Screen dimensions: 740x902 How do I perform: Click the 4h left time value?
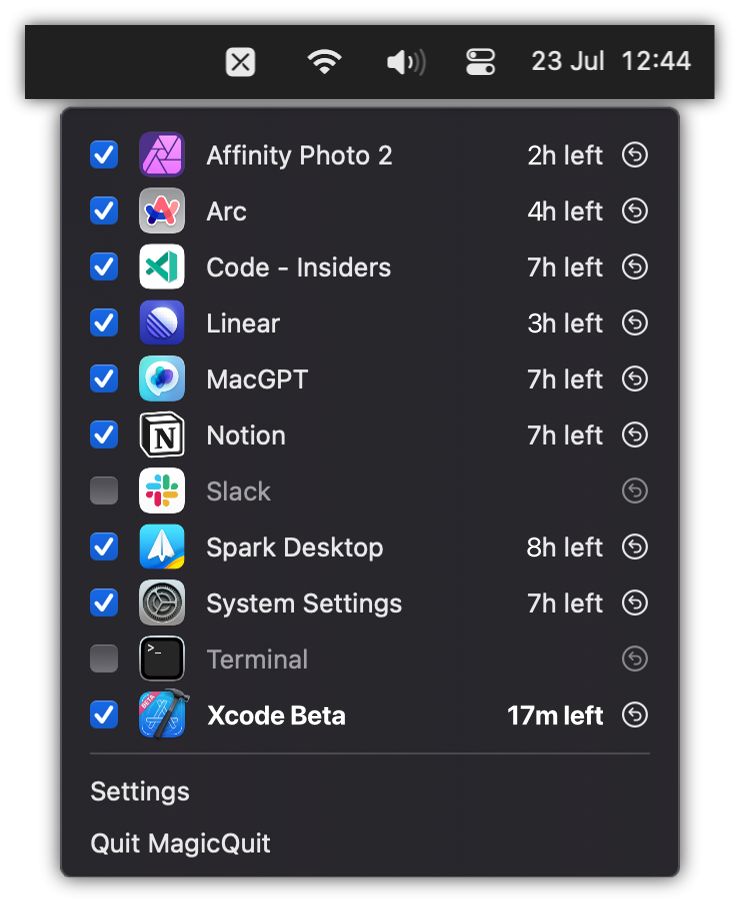[565, 211]
